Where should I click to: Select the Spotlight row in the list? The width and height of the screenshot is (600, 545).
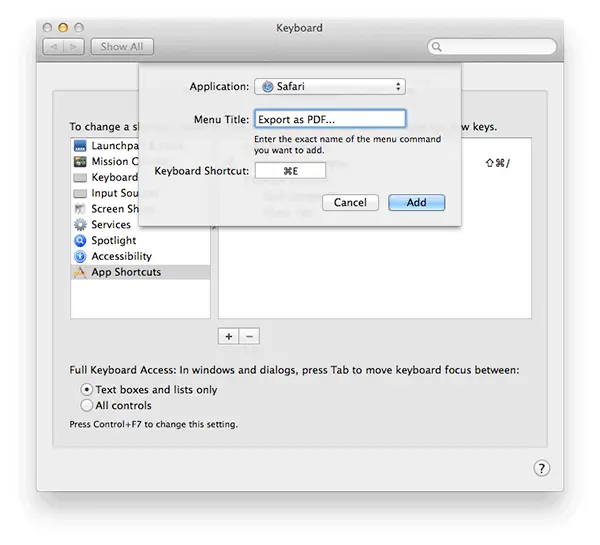[140, 240]
